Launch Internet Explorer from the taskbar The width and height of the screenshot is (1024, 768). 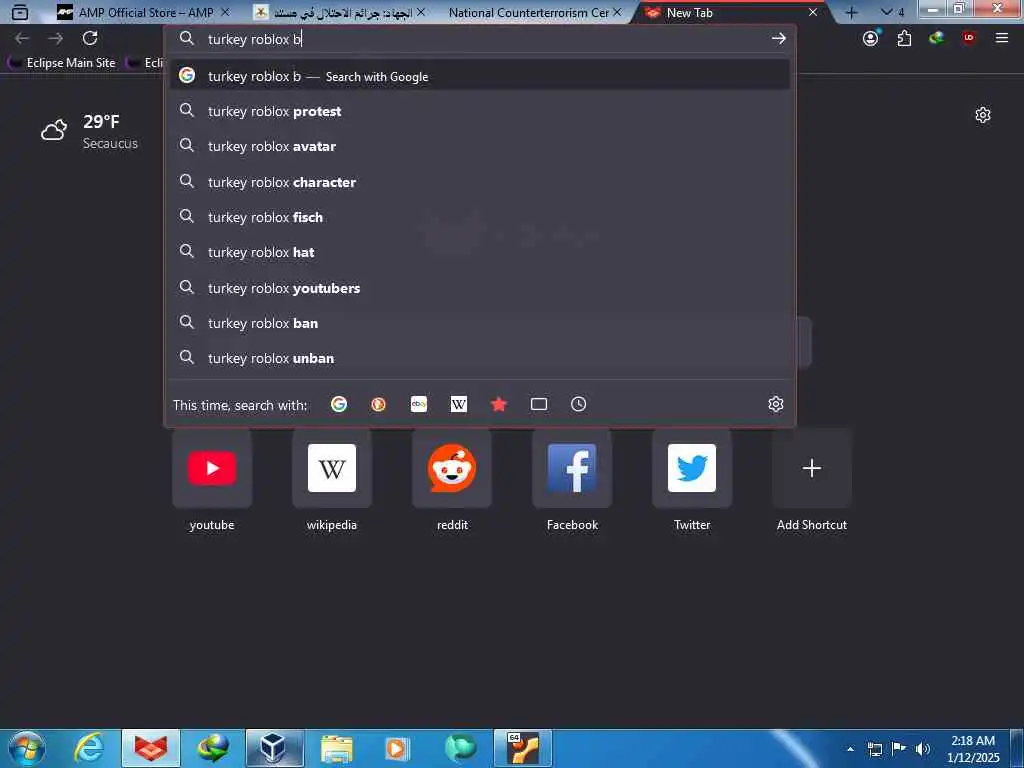89,748
